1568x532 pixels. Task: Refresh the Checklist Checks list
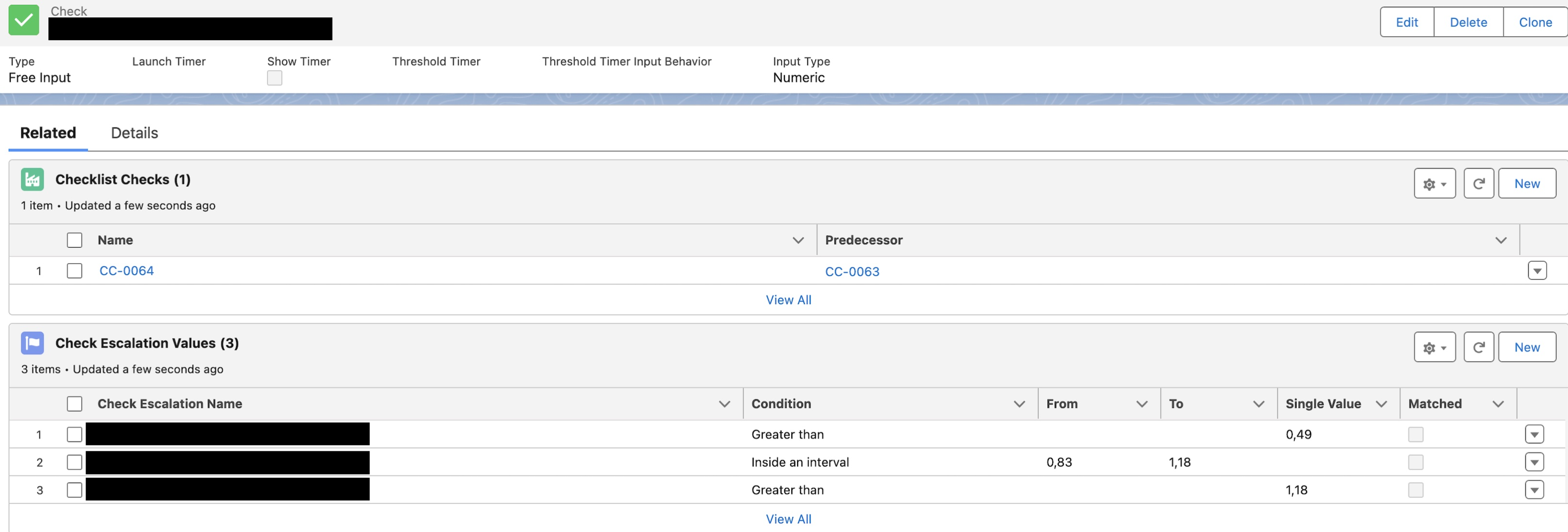(x=1478, y=184)
